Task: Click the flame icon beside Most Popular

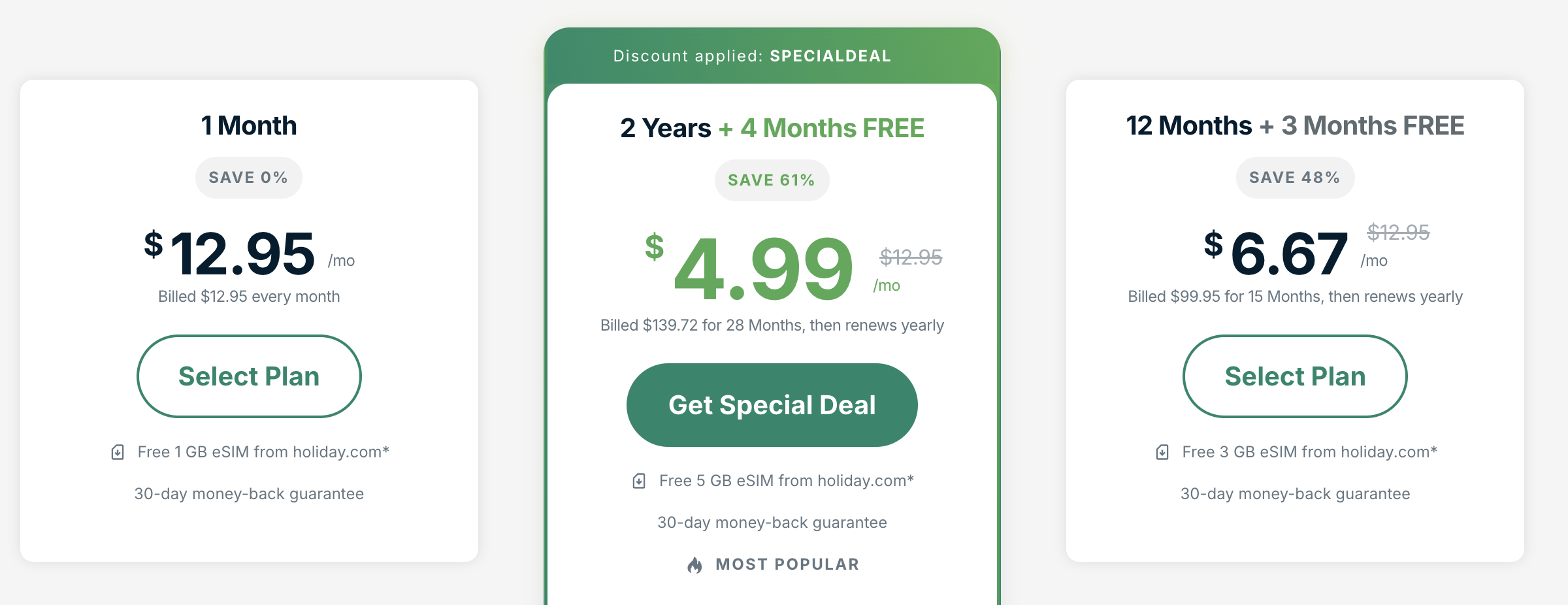Action: click(694, 564)
